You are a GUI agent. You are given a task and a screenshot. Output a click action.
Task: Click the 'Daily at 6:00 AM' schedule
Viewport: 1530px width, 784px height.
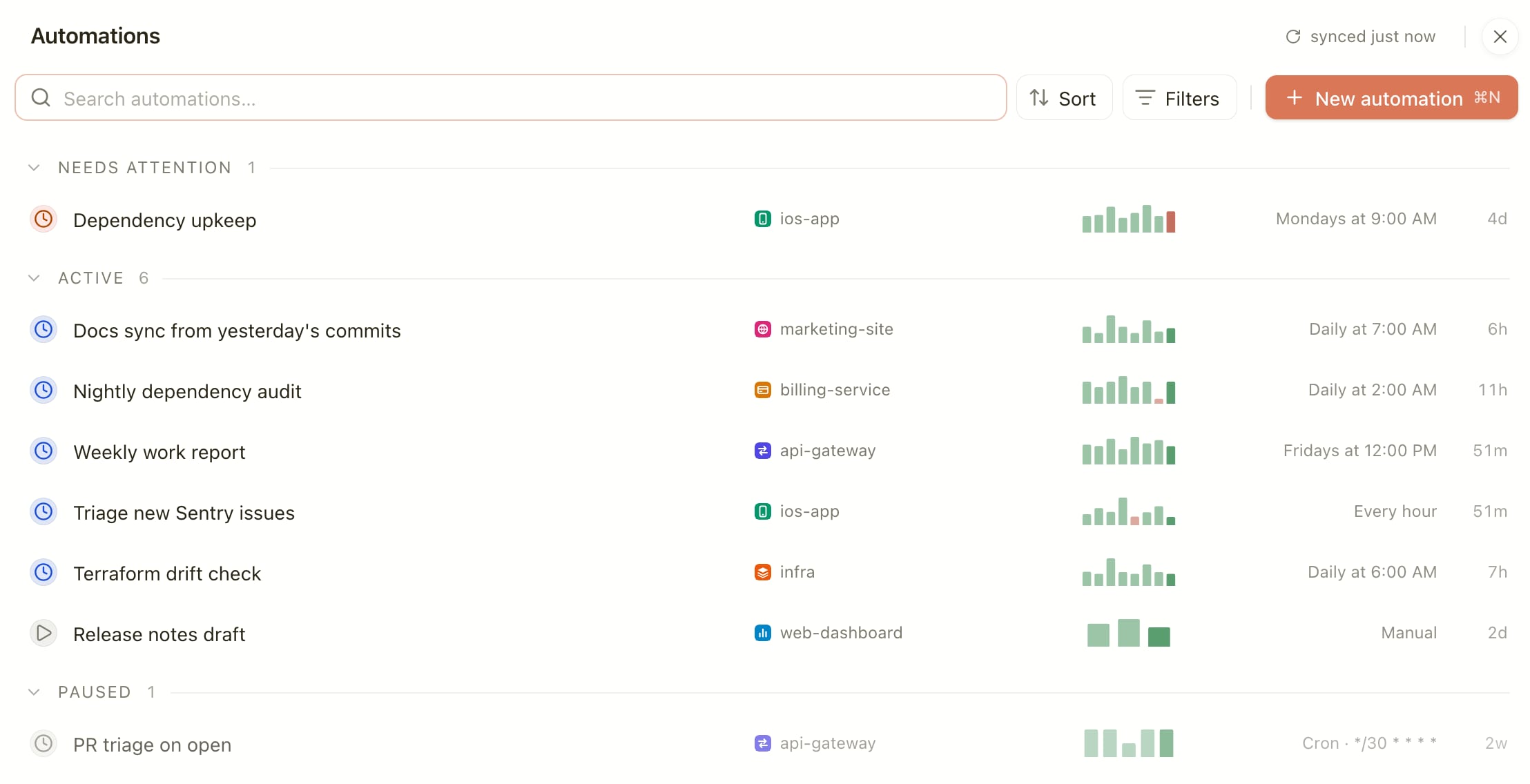(x=1373, y=572)
